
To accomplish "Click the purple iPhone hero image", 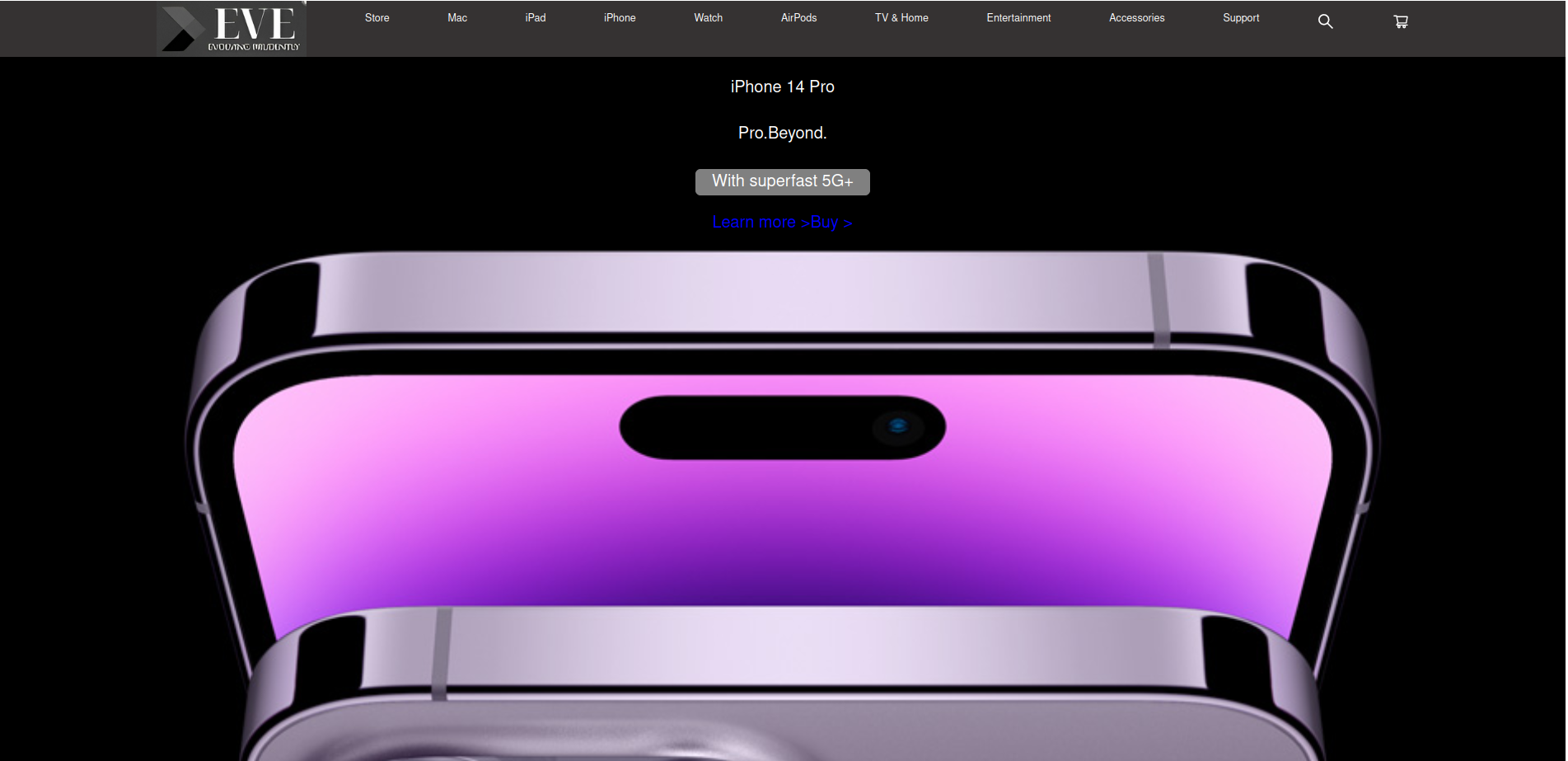I will pos(783,505).
